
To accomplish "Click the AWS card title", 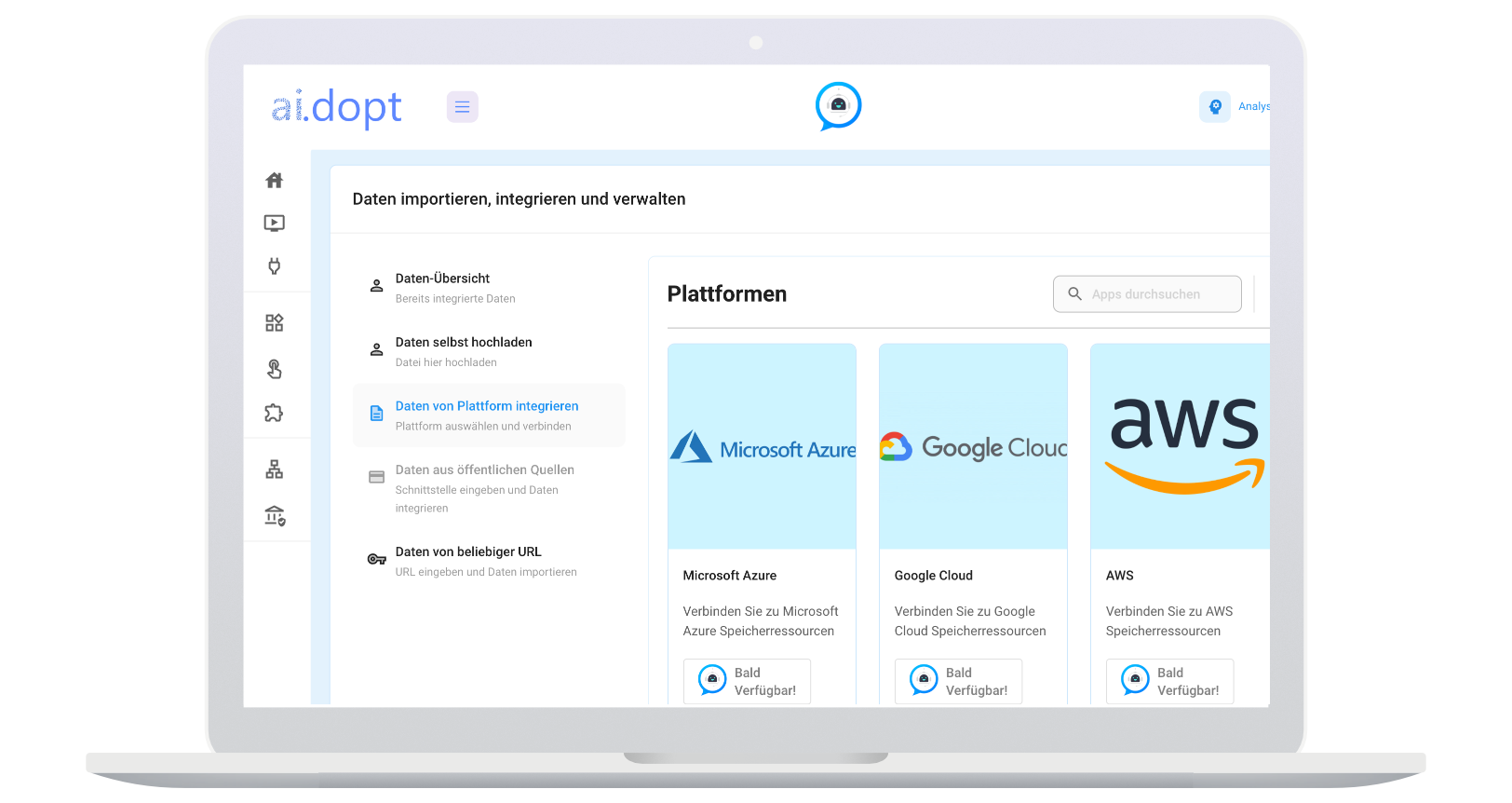I will pos(1119,576).
